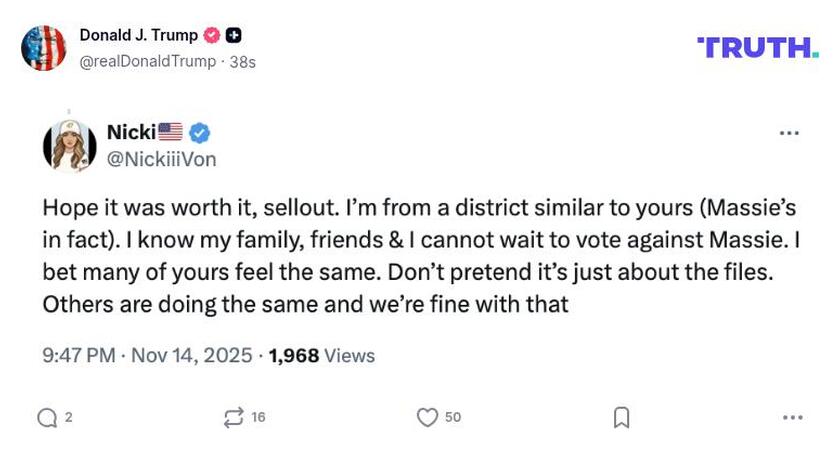Like the post with the heart icon
The height and width of the screenshot is (457, 840).
click(427, 417)
